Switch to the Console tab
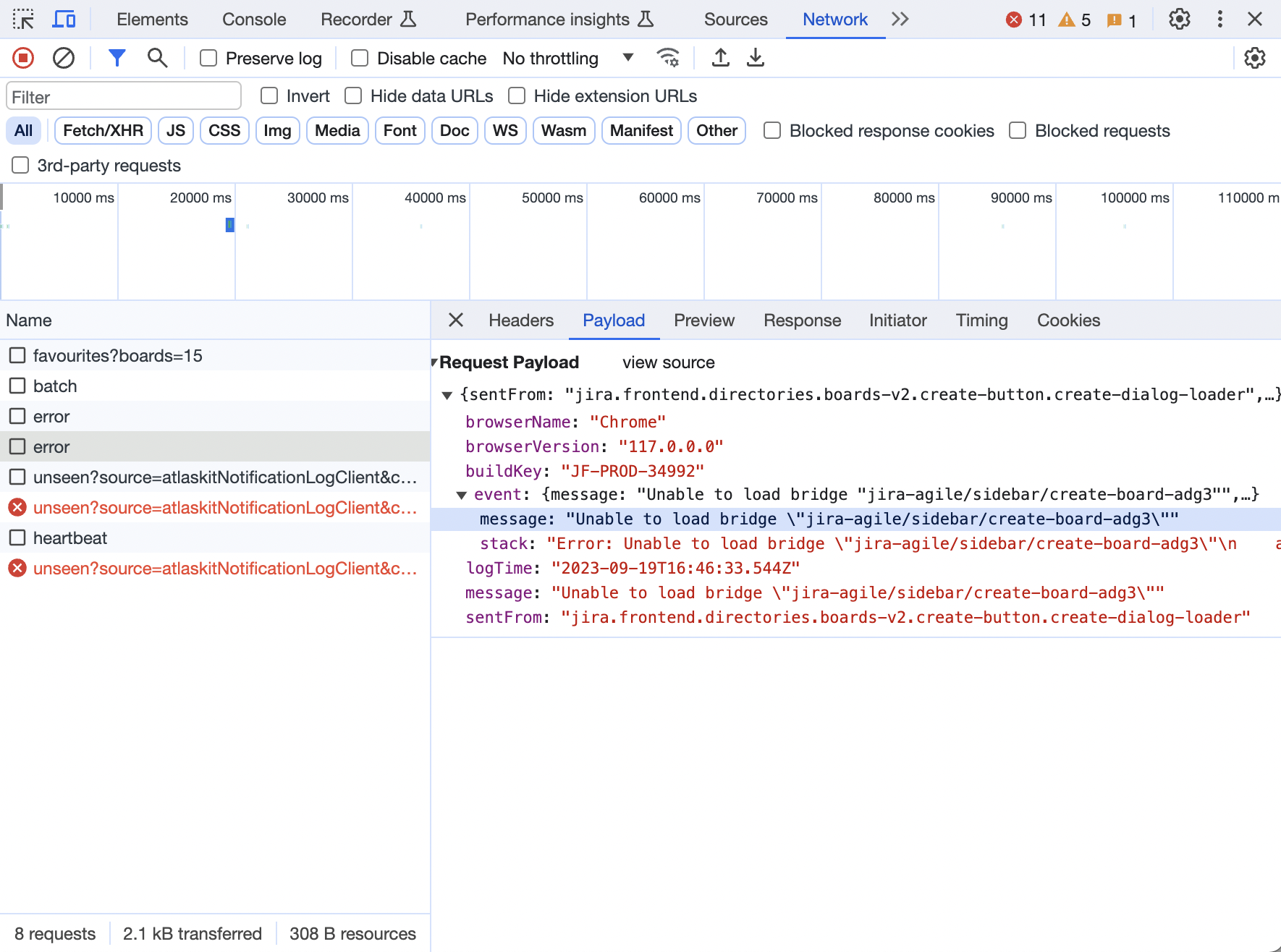The height and width of the screenshot is (952, 1281). 254,20
